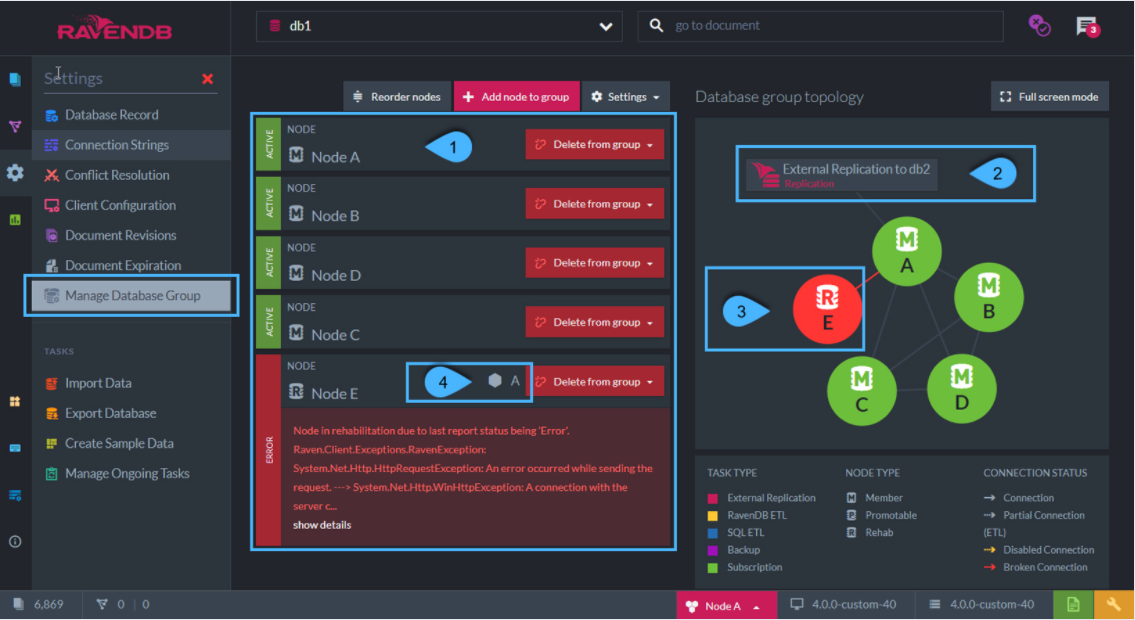
Task: Click the orange wrench icon in the status bar
Action: tap(1113, 604)
